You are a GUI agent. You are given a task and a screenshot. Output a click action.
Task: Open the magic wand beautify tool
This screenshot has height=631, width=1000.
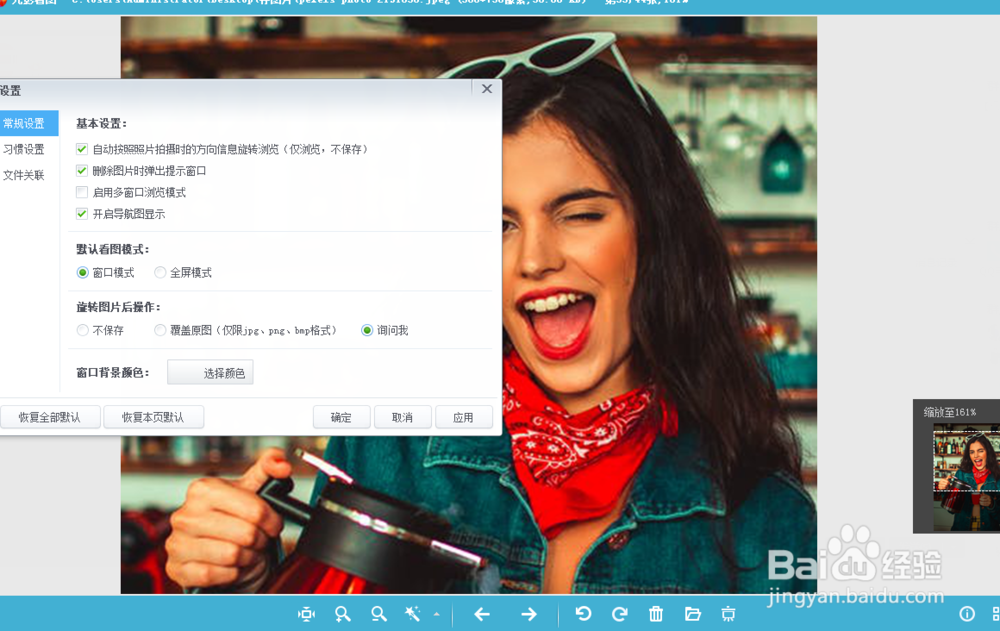(413, 614)
